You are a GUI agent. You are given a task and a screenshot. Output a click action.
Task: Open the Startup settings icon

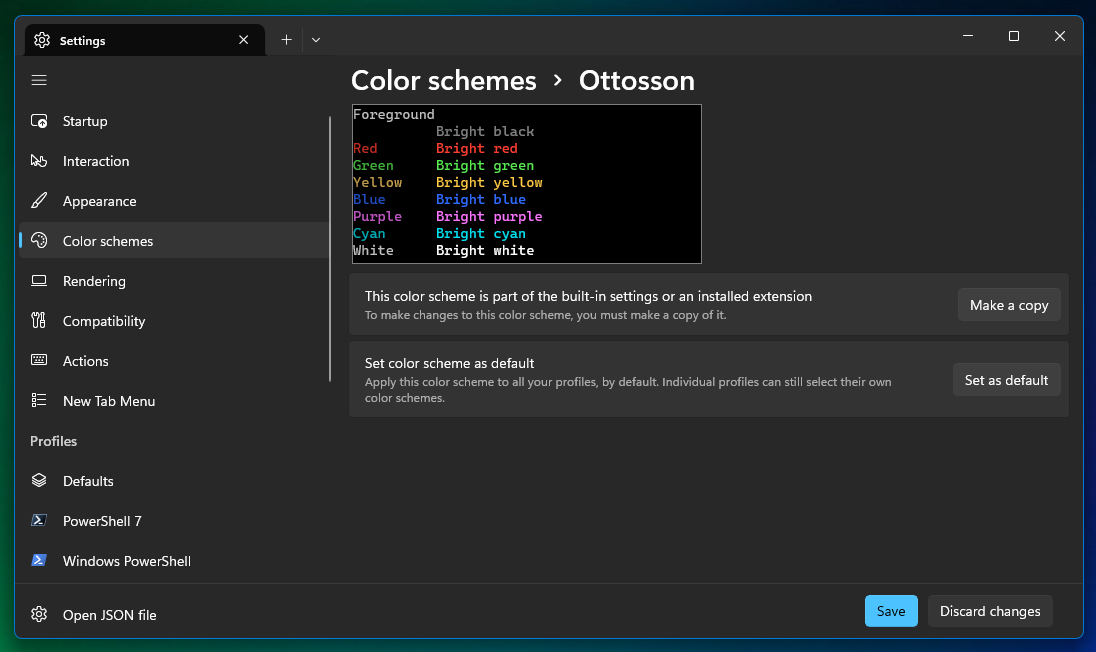click(38, 121)
